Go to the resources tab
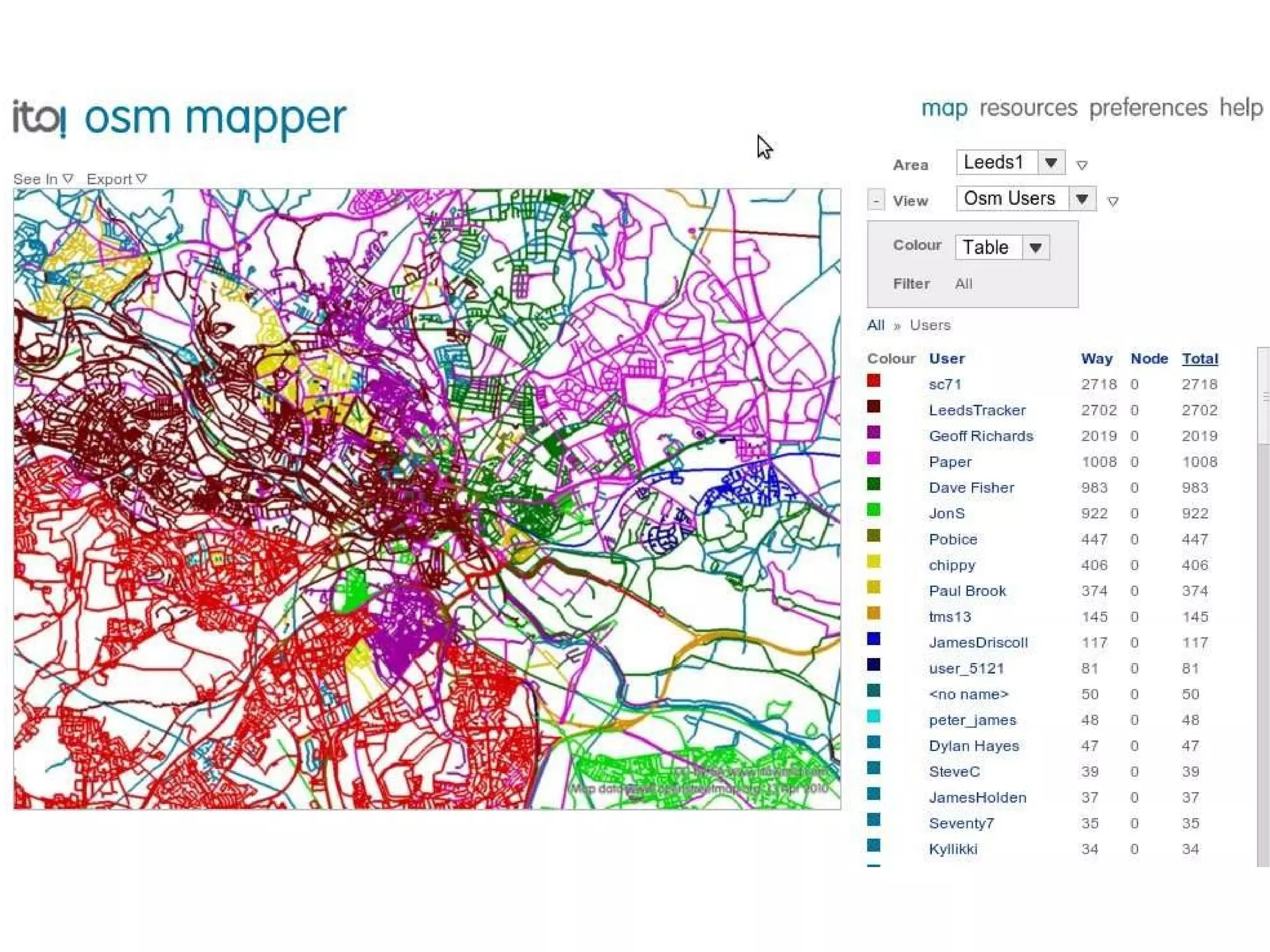Viewport: 1270px width, 952px height. click(1028, 108)
